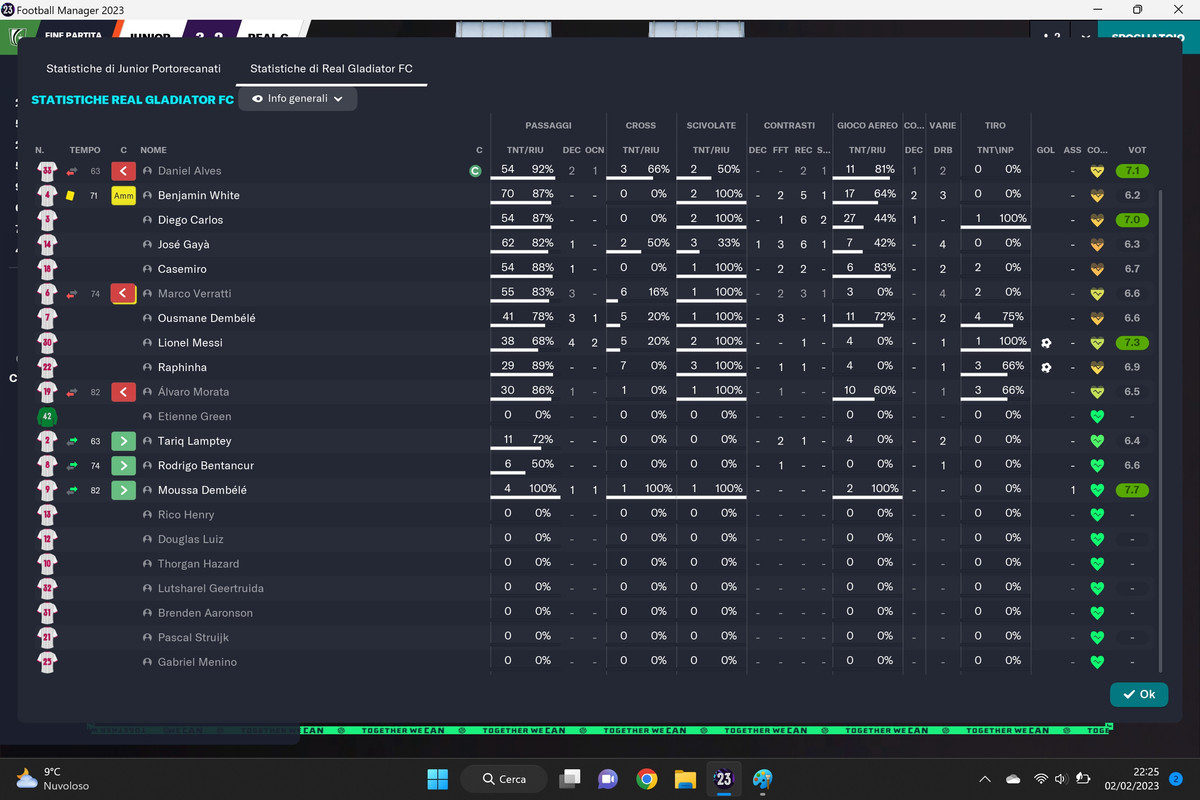The width and height of the screenshot is (1200, 800).
Task: Expand the Info generali dropdown
Action: pyautogui.click(x=298, y=99)
